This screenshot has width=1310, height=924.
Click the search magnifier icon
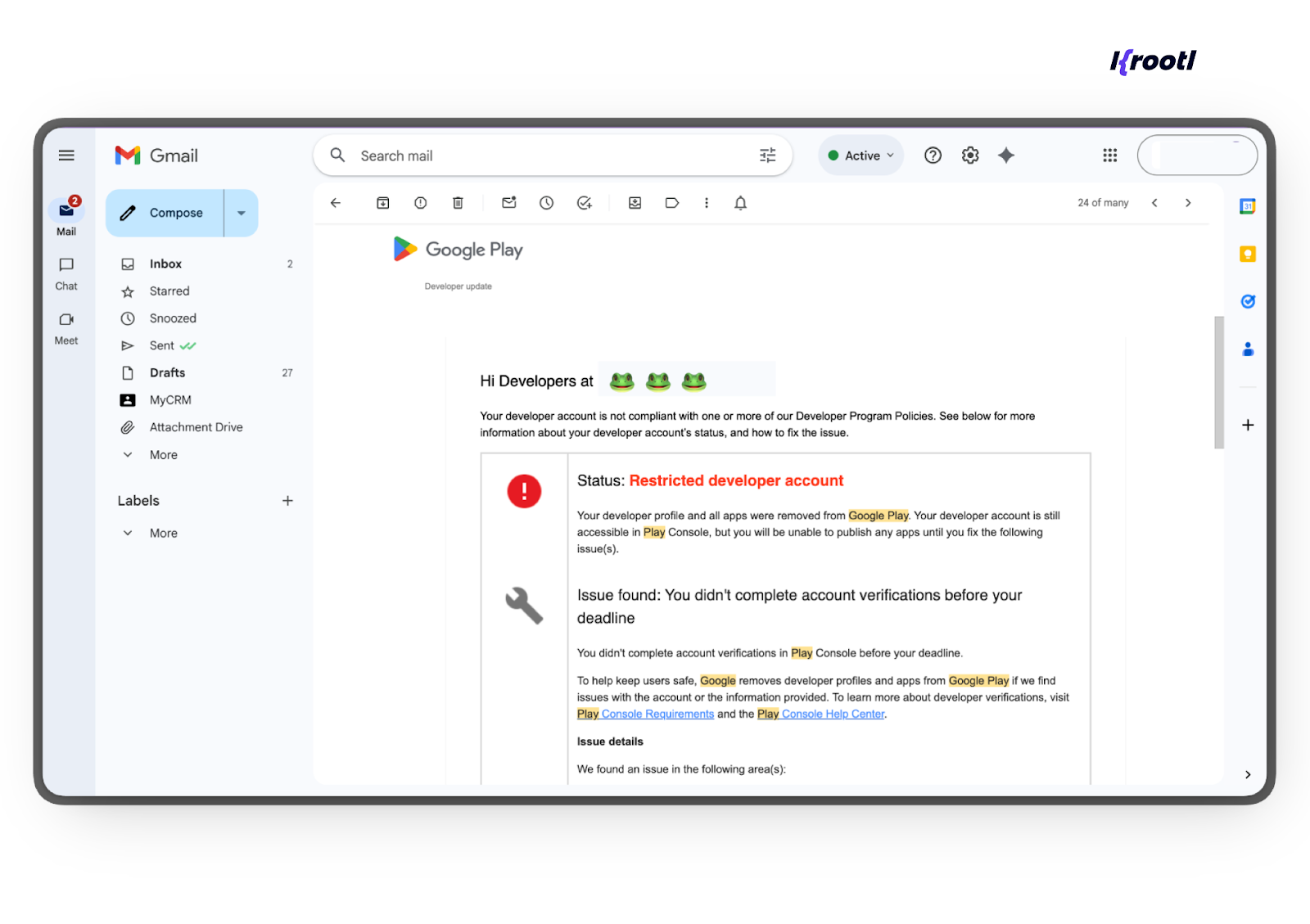coord(337,155)
